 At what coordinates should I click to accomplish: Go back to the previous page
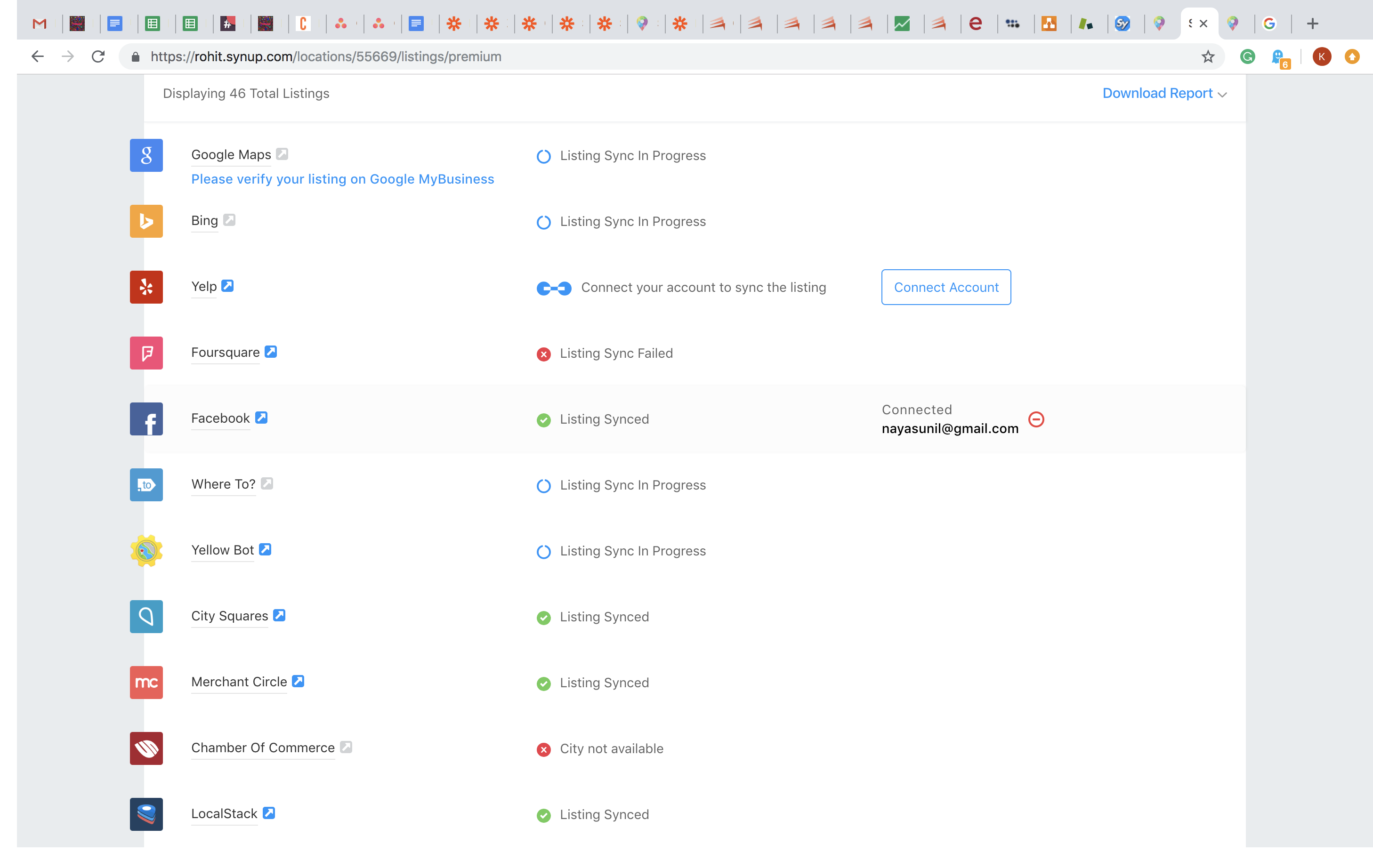38,56
